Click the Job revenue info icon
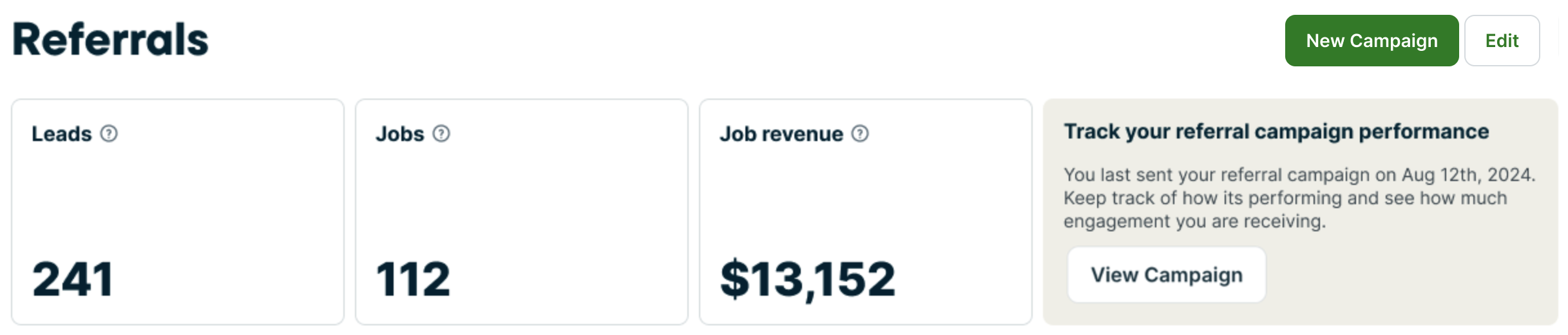1568x335 pixels. pos(860,133)
